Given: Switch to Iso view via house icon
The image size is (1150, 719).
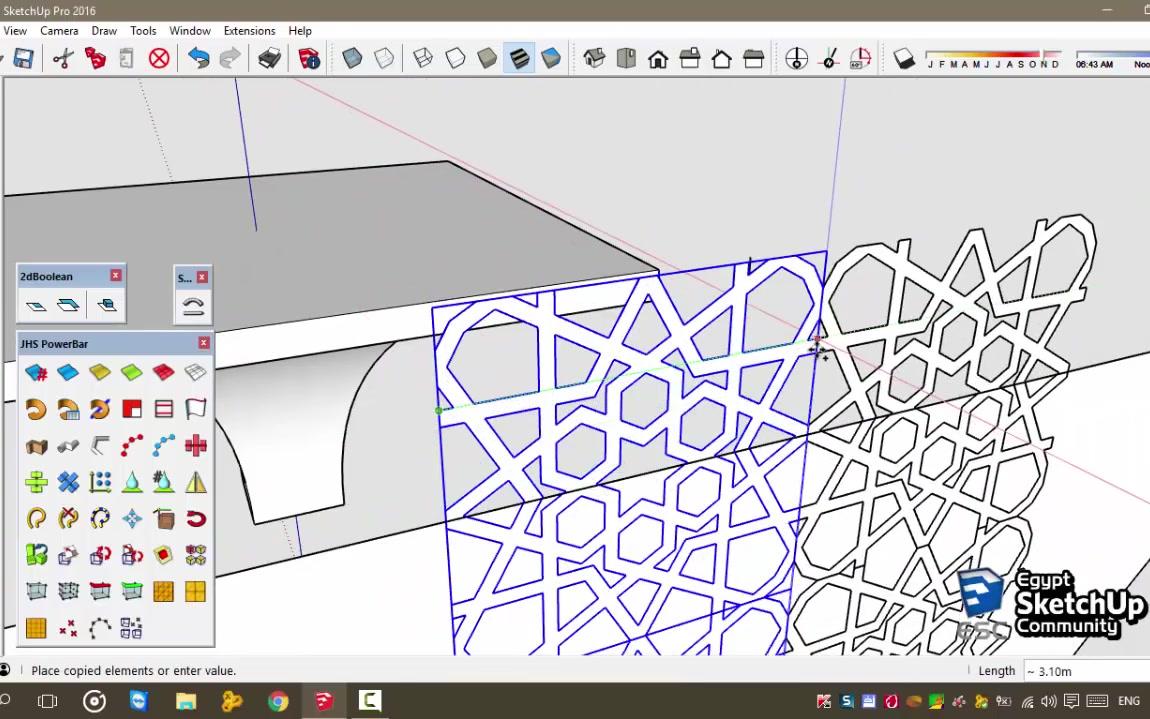Looking at the screenshot, I should [x=594, y=60].
